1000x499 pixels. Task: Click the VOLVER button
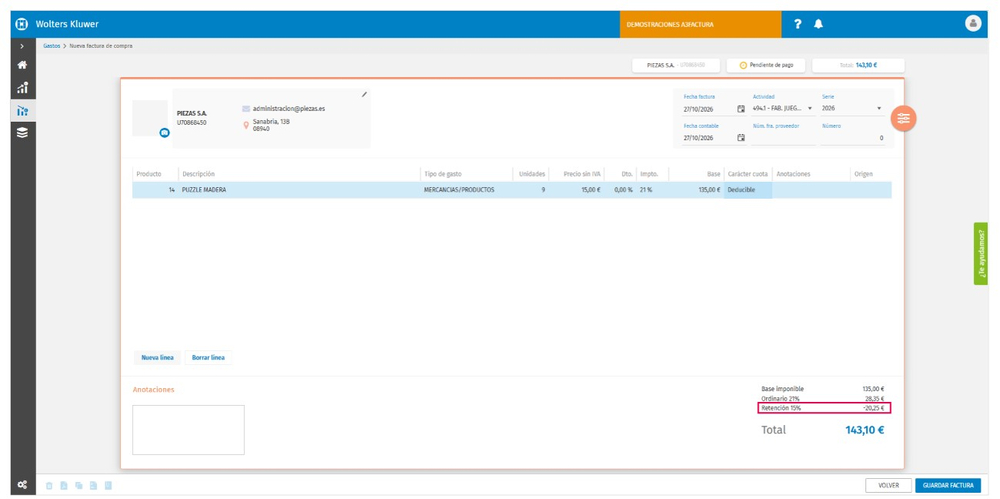click(888, 485)
